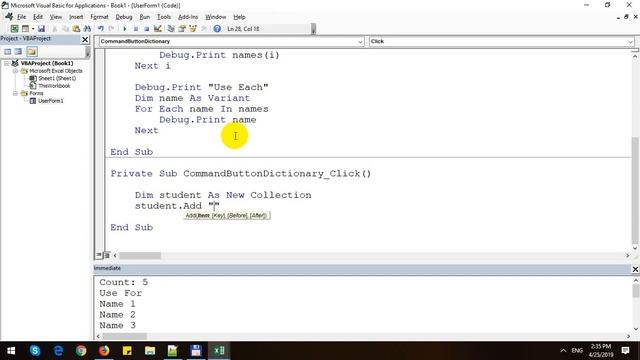Select VBAProject (Book1) root item

pos(47,63)
